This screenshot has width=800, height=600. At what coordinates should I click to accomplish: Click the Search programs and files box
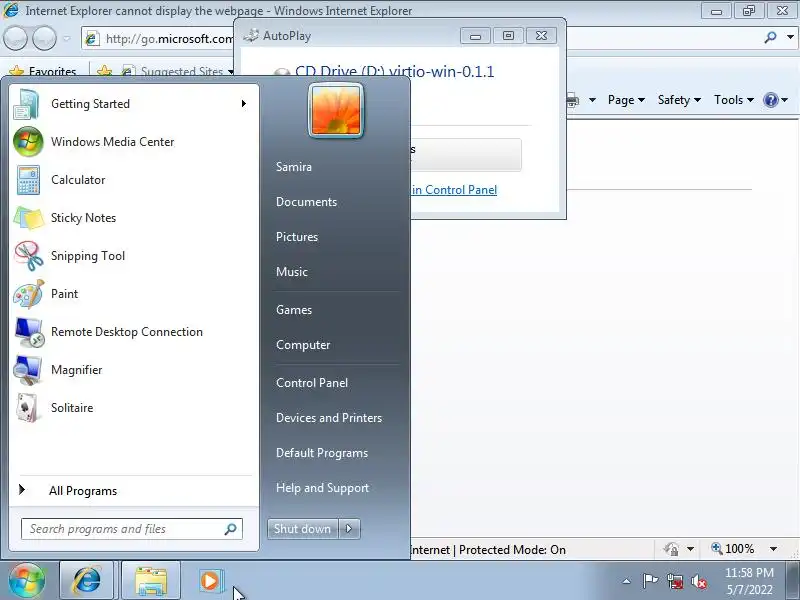click(132, 529)
